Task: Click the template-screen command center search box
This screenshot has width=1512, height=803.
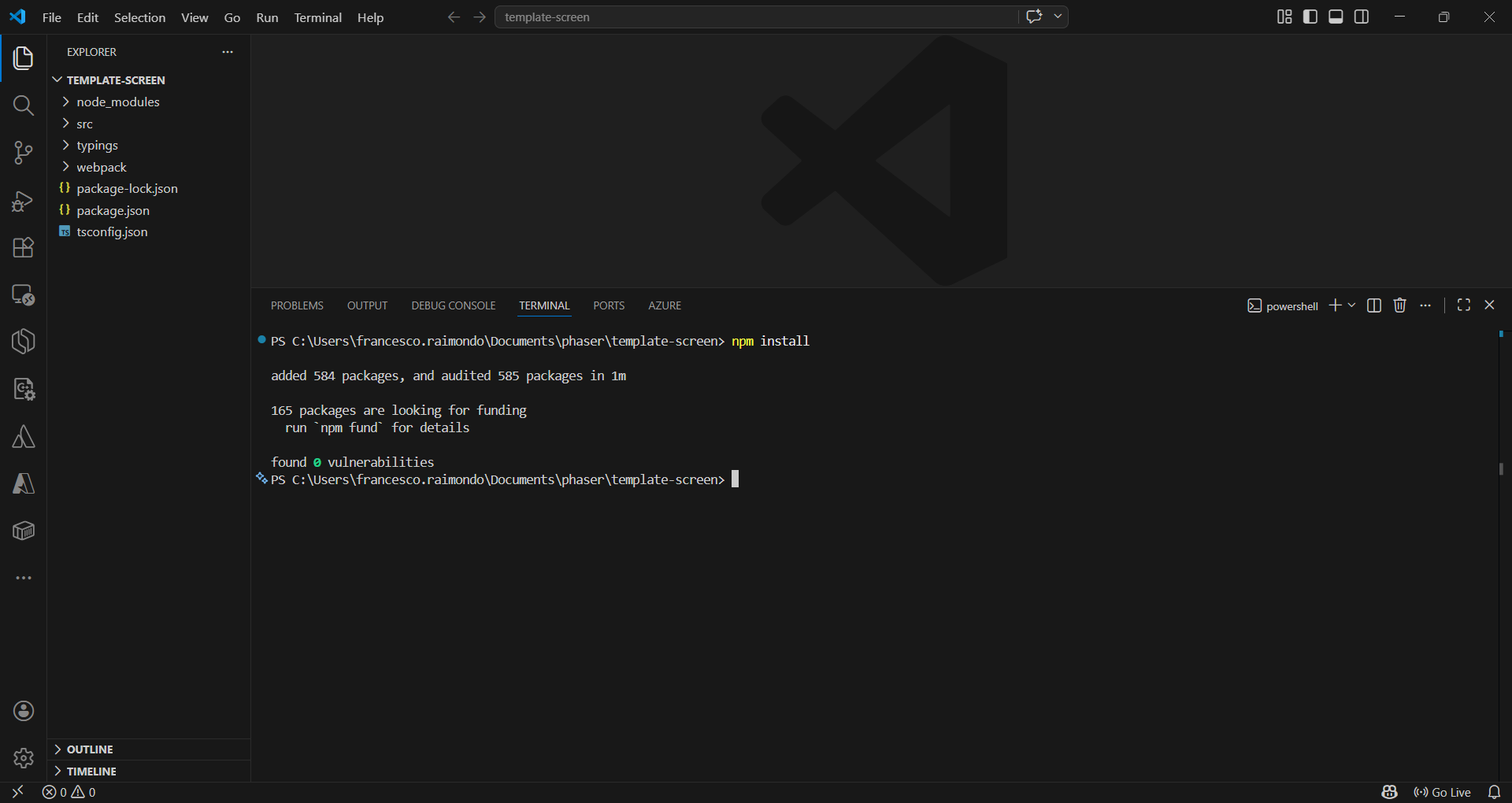Action: point(756,17)
